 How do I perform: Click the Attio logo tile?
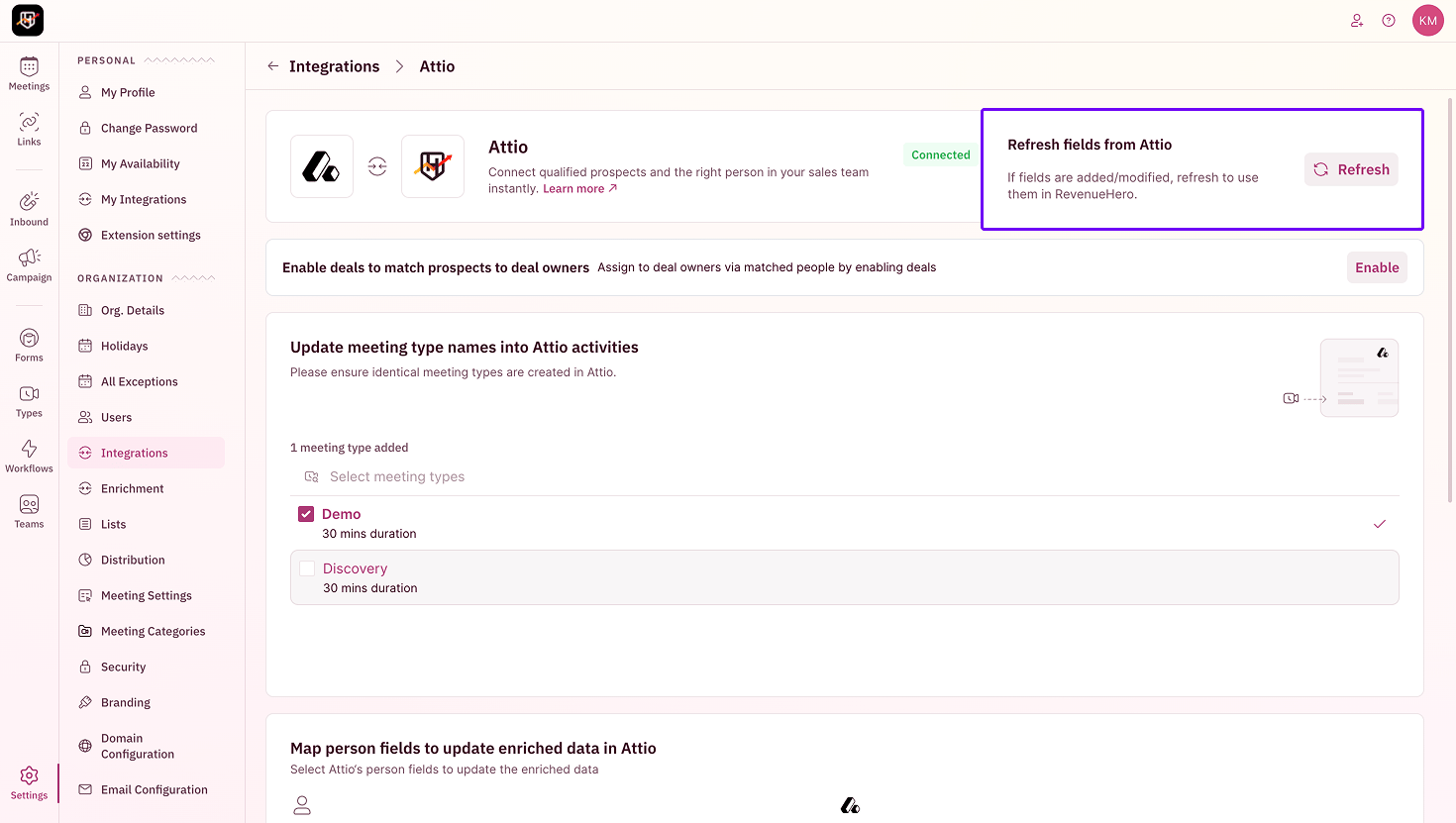[x=322, y=166]
